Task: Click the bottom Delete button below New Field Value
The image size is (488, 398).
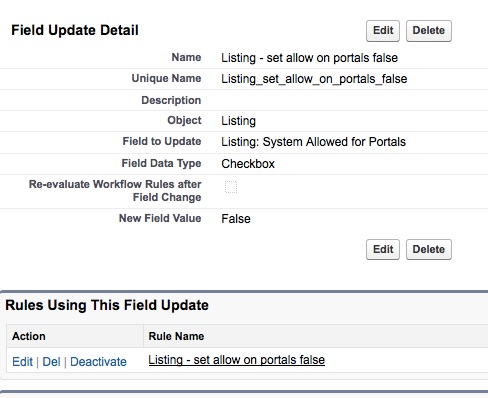Action: (429, 249)
